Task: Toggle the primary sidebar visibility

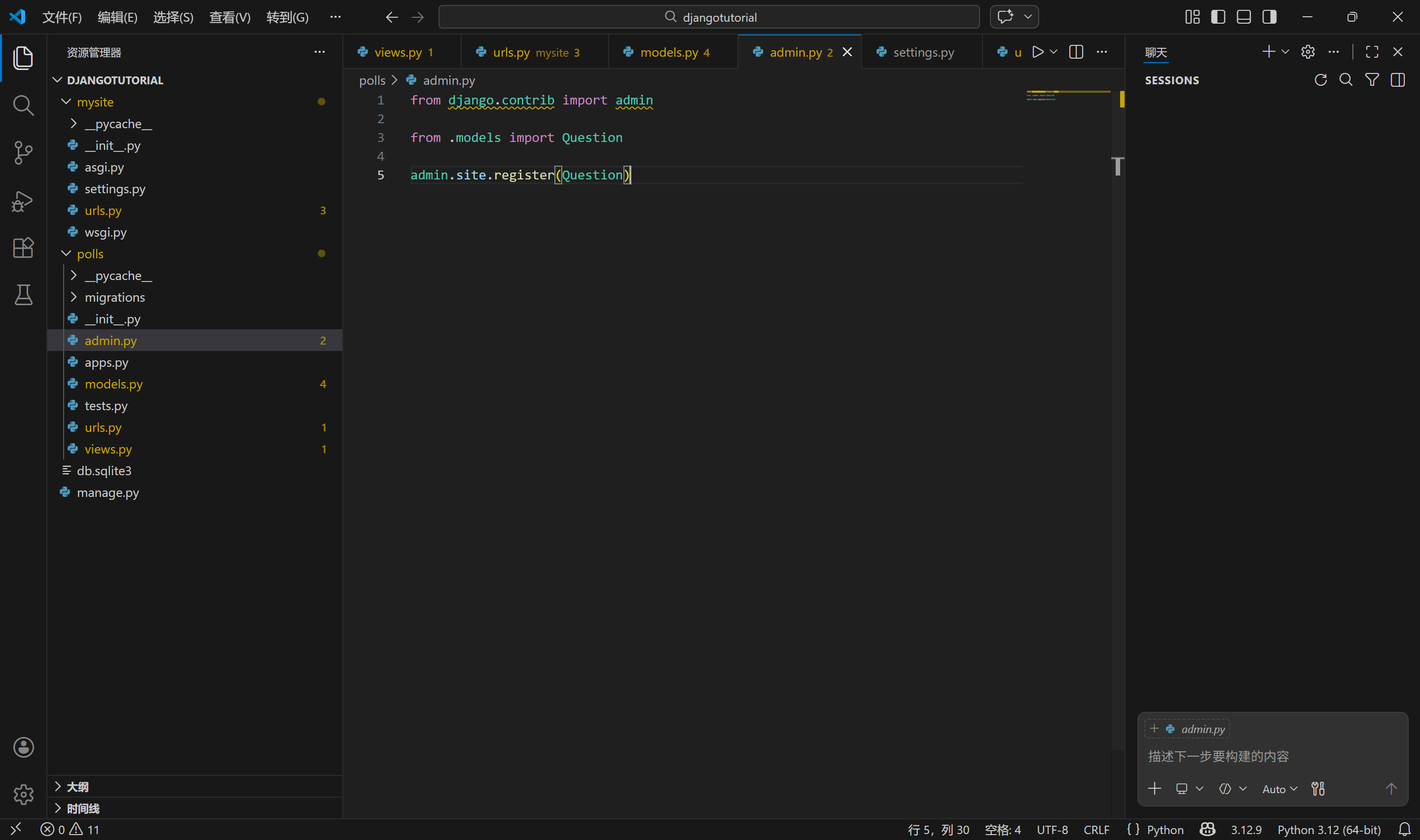Action: (1218, 17)
